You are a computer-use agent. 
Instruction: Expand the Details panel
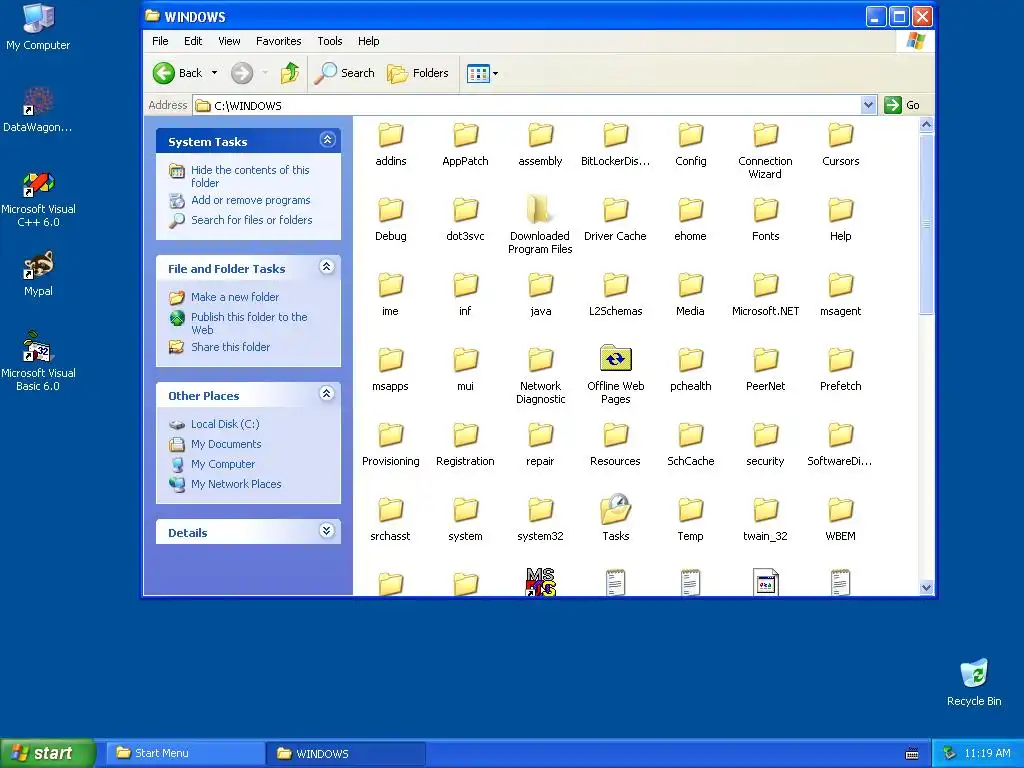click(327, 530)
